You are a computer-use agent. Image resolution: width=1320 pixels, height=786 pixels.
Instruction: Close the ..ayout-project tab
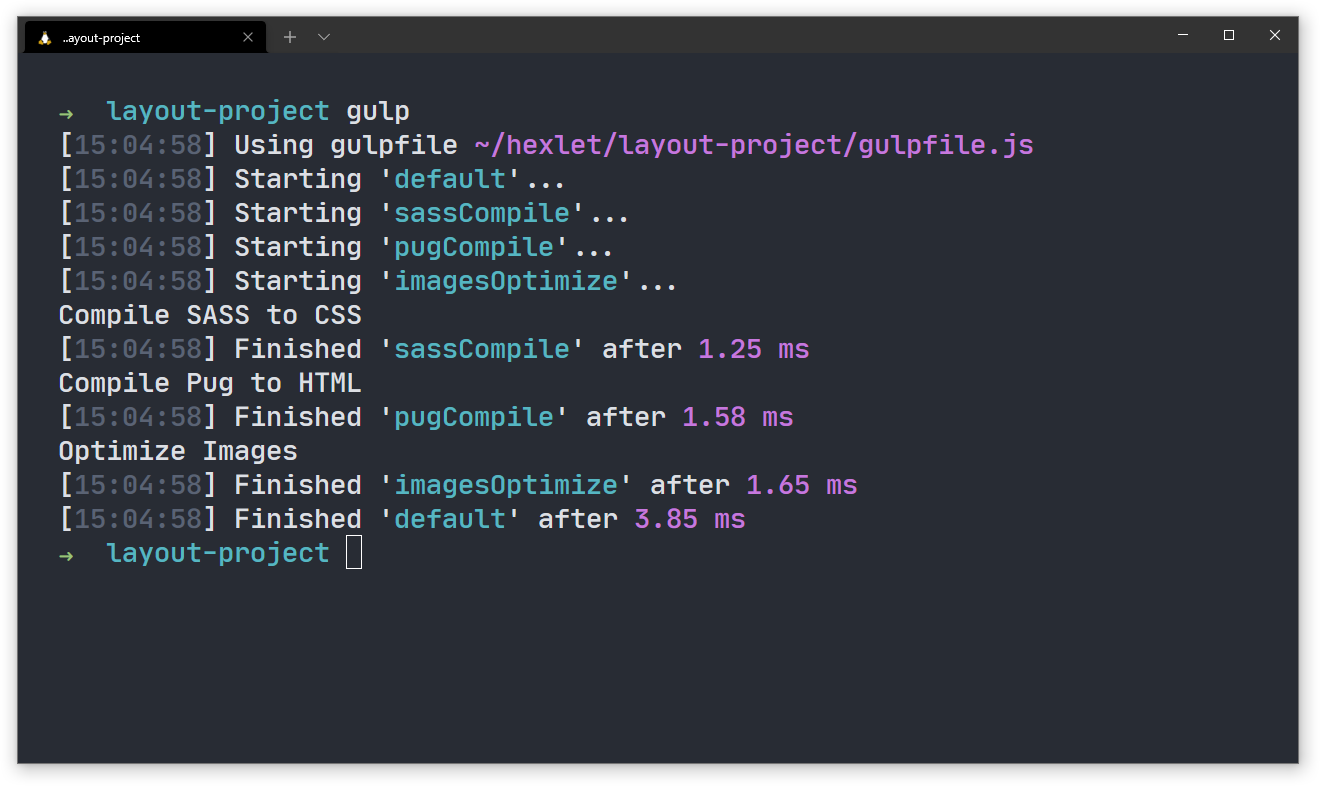[x=248, y=38]
